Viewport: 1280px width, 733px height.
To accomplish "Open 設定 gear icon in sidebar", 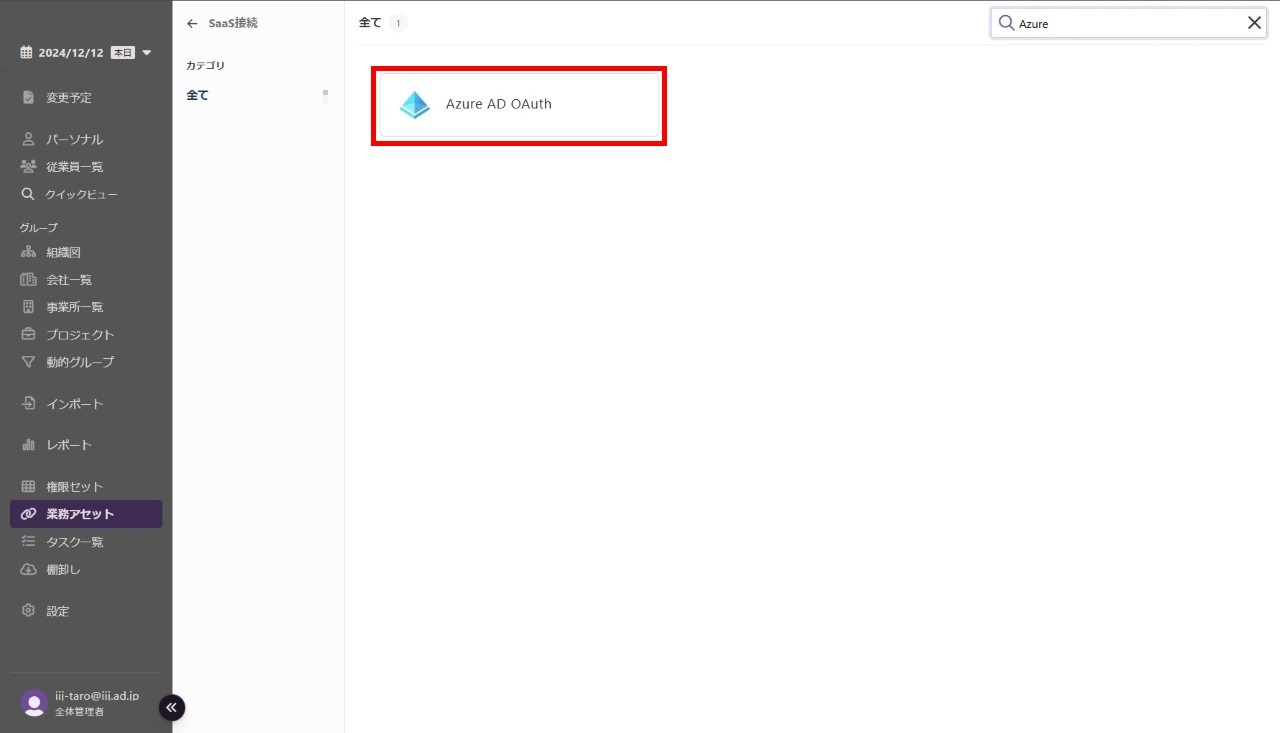I will coord(29,611).
